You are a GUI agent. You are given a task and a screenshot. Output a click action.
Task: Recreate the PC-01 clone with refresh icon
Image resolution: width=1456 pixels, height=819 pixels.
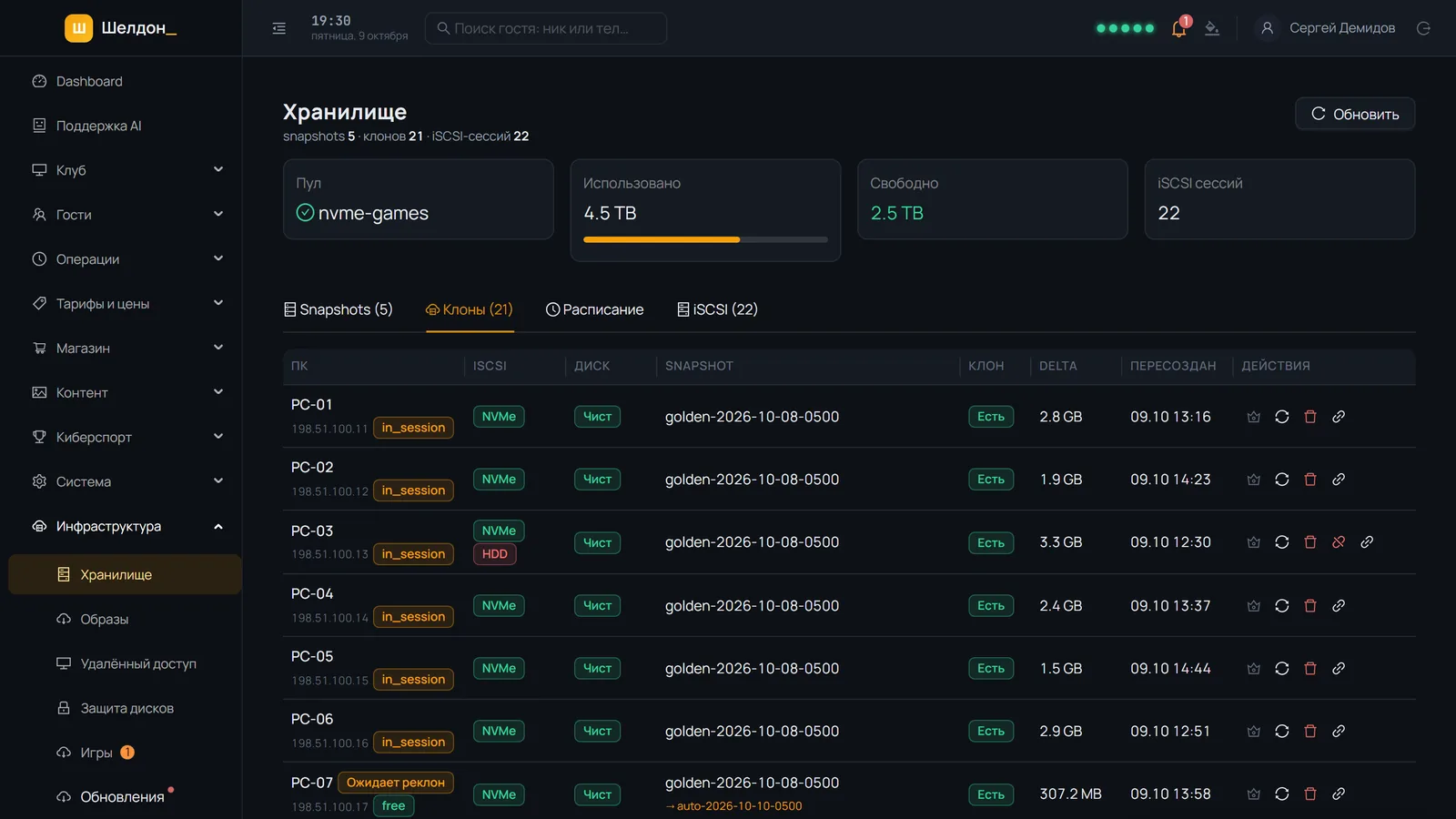(x=1282, y=417)
